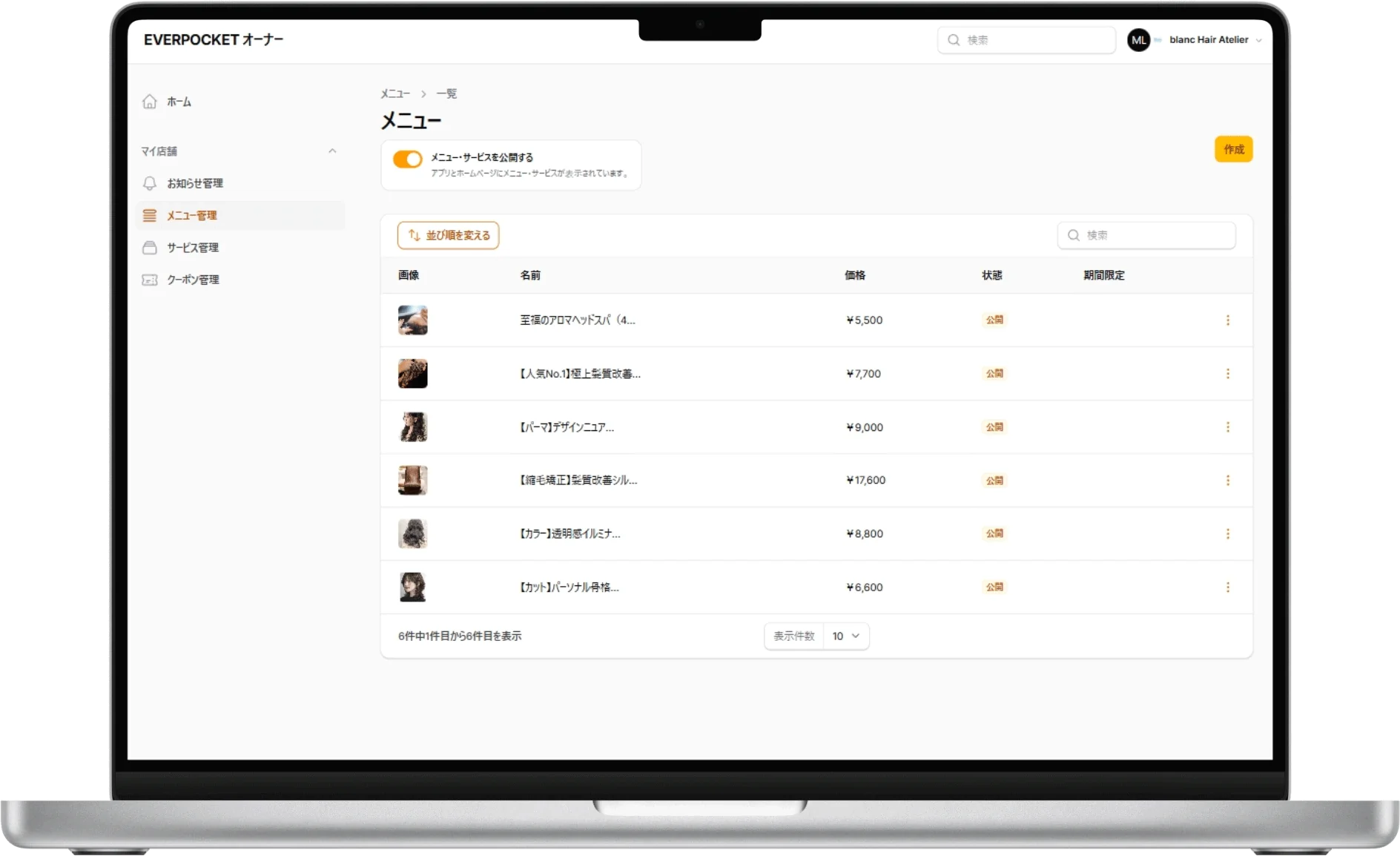Open options for the ¥6,600 row
This screenshot has height=856, width=1400.
point(1228,587)
